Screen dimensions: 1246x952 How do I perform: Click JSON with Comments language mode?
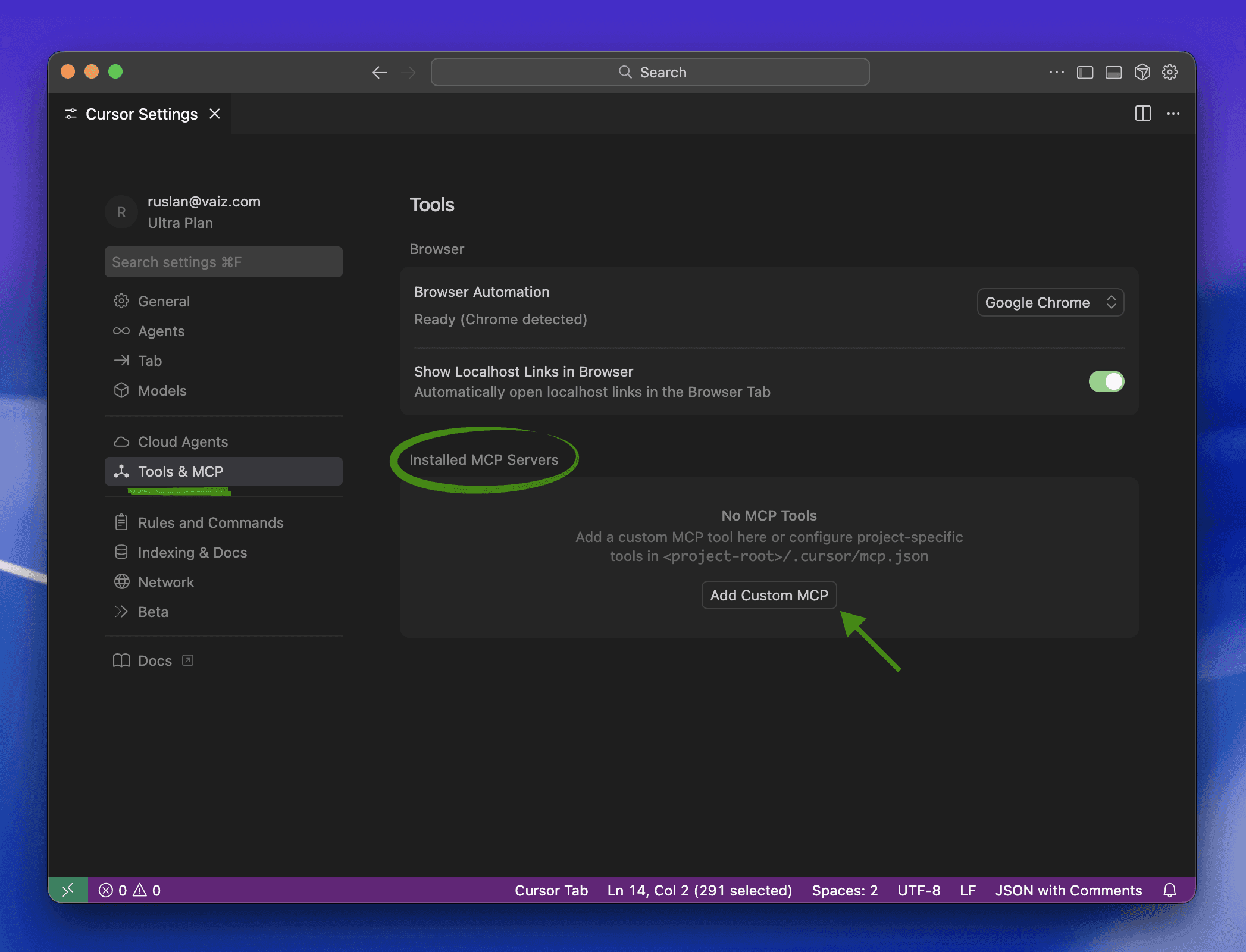(x=1068, y=890)
